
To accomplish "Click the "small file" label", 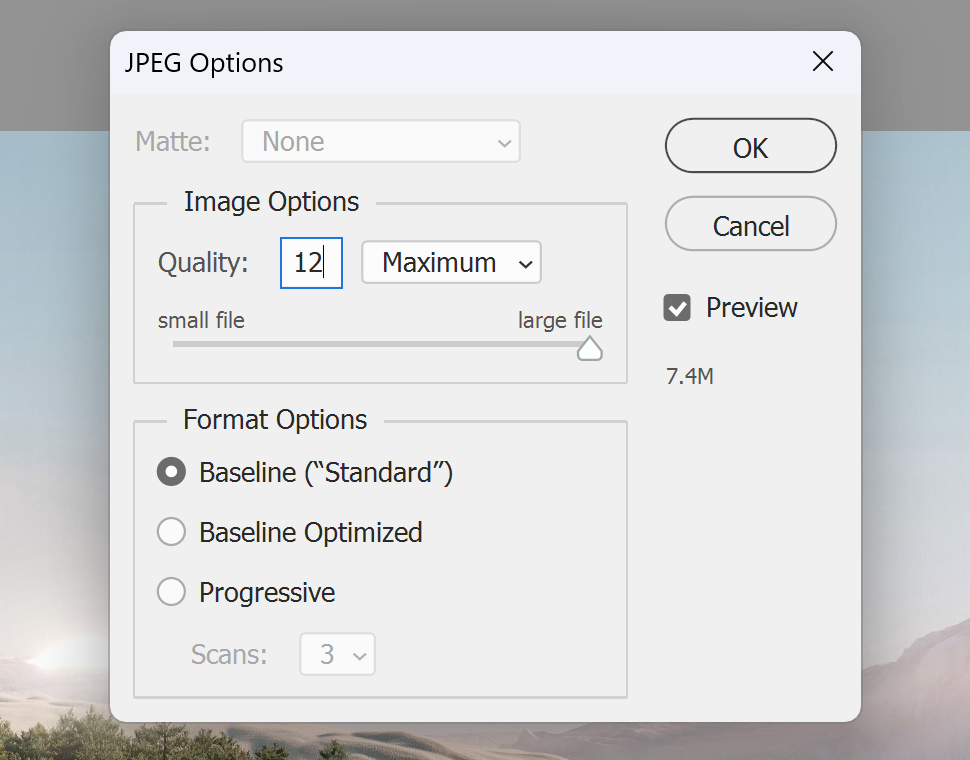I will [x=201, y=320].
